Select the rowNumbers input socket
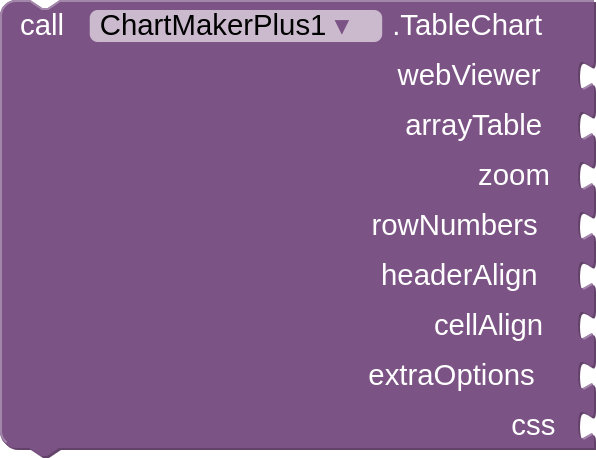This screenshot has width=596, height=458. [588, 227]
